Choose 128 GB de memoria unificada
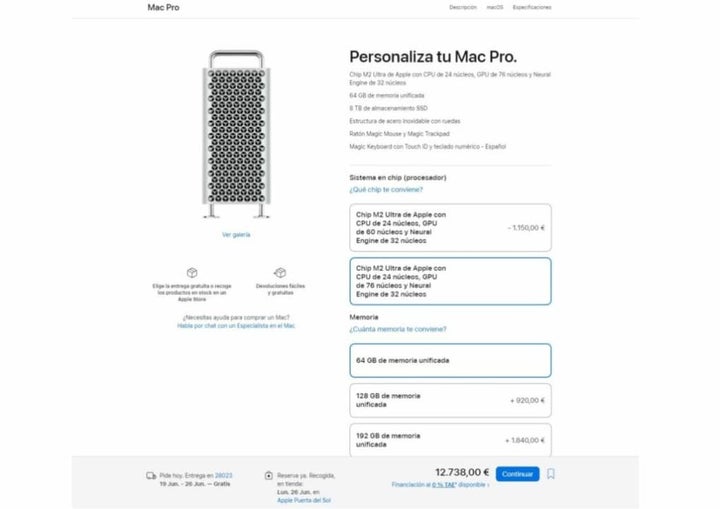720x509 pixels. 450,399
